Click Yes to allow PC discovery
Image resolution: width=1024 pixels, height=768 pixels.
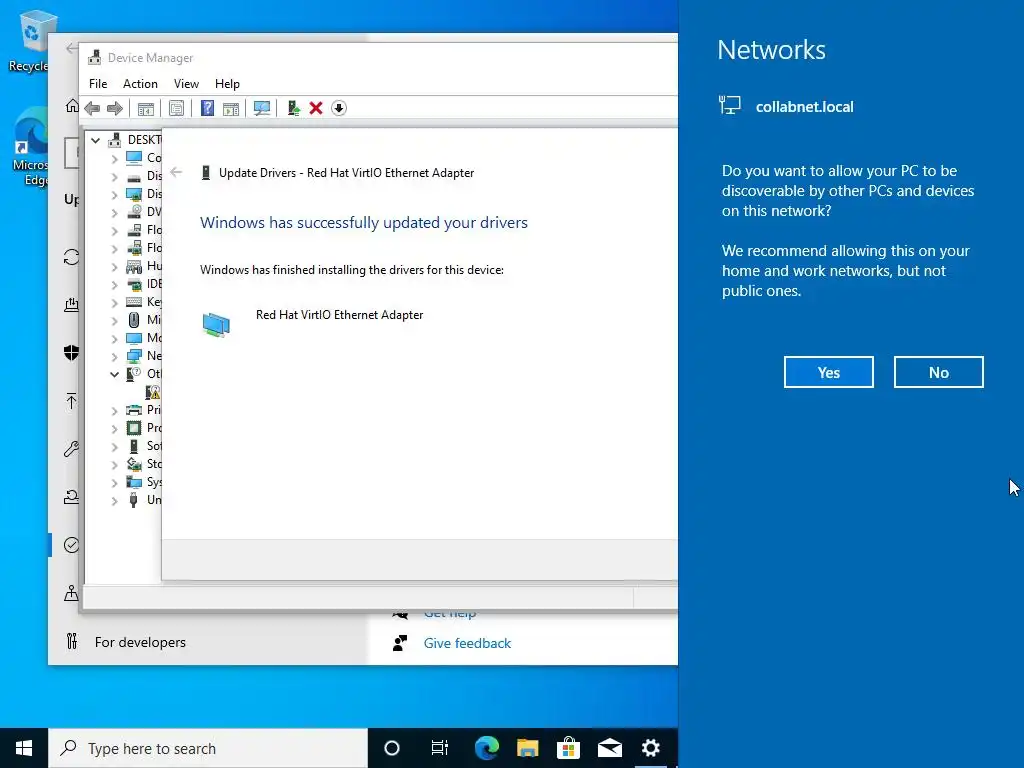coord(829,372)
